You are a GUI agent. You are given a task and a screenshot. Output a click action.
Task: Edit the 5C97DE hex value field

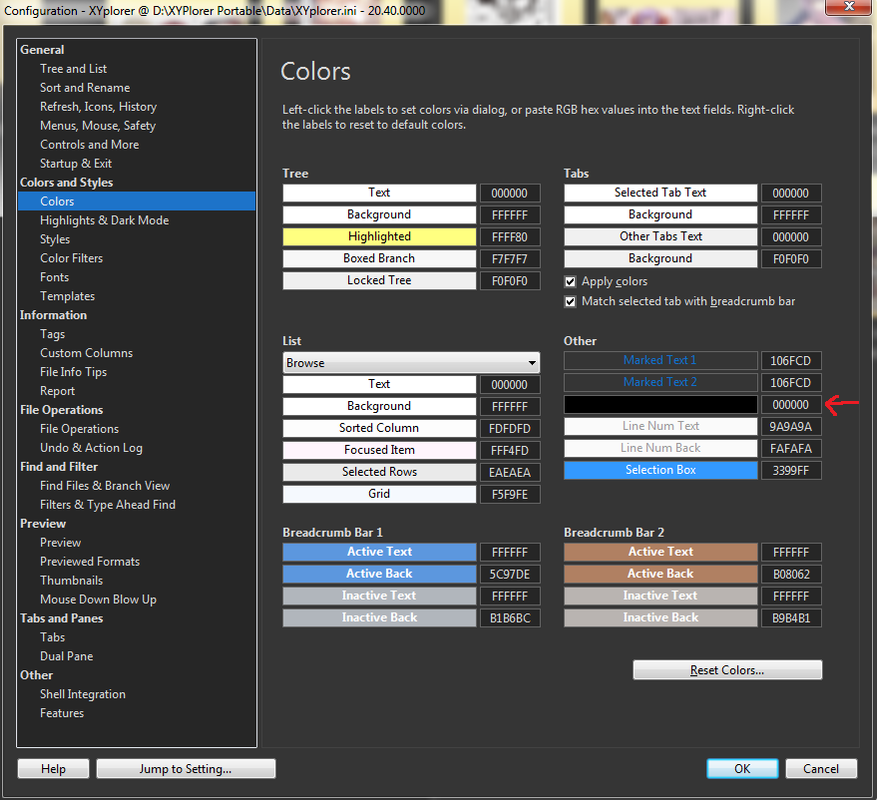[510, 575]
